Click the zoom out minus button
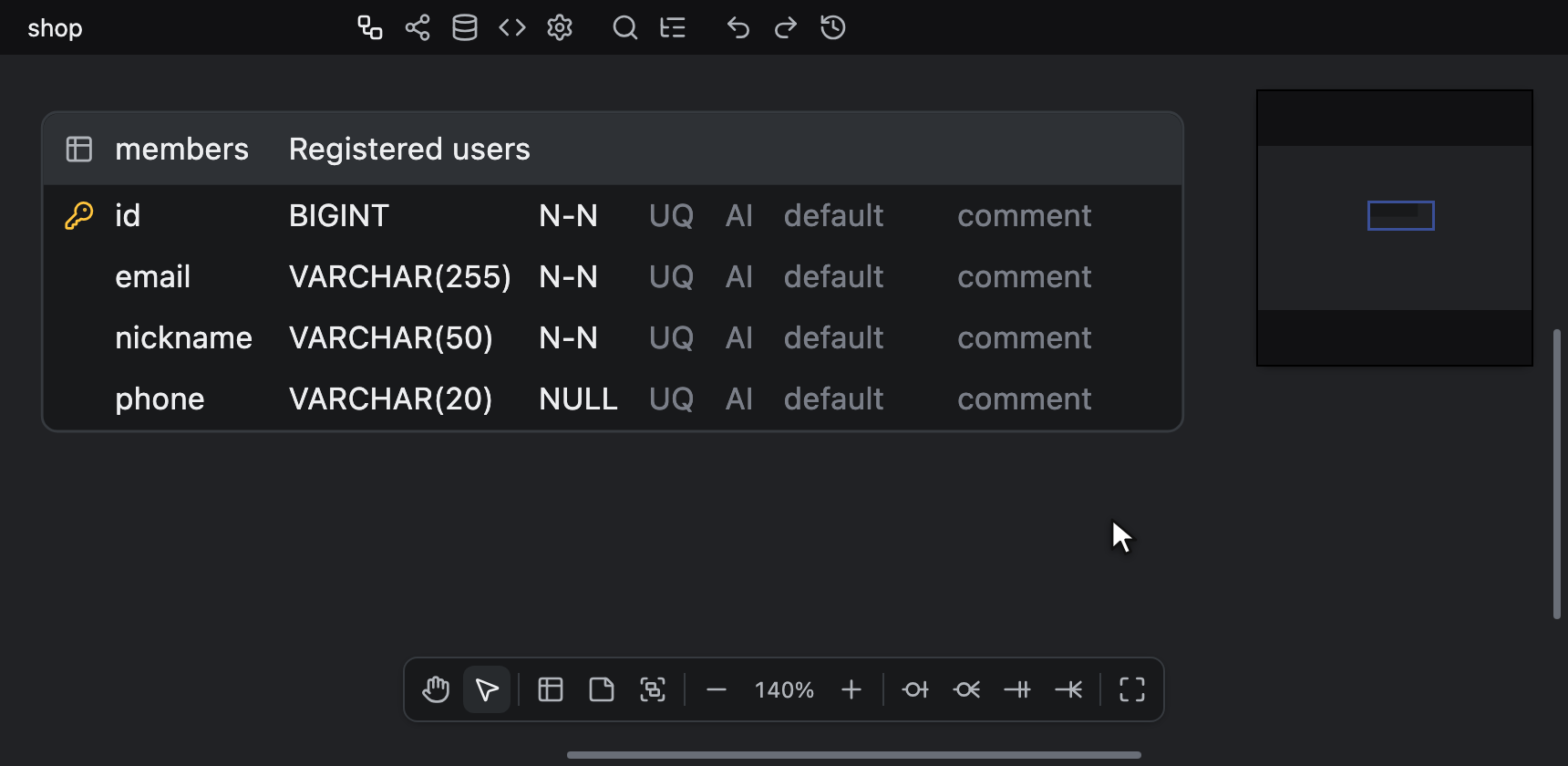The width and height of the screenshot is (1568, 766). 717,689
